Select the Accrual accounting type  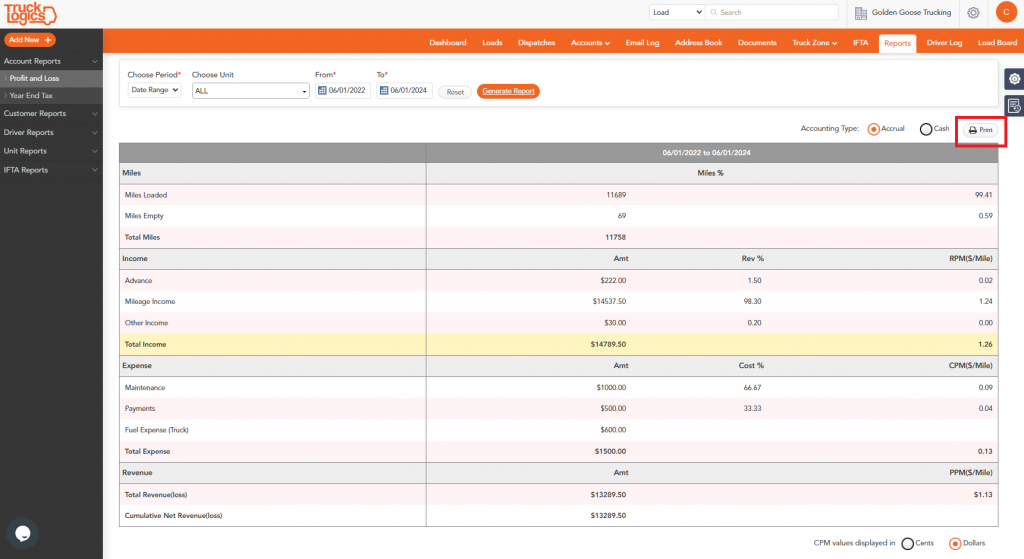coord(873,129)
